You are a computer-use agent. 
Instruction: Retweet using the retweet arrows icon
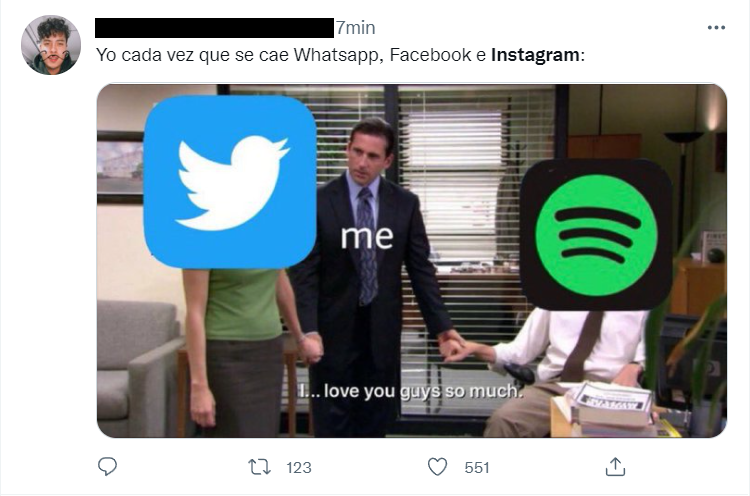260,467
